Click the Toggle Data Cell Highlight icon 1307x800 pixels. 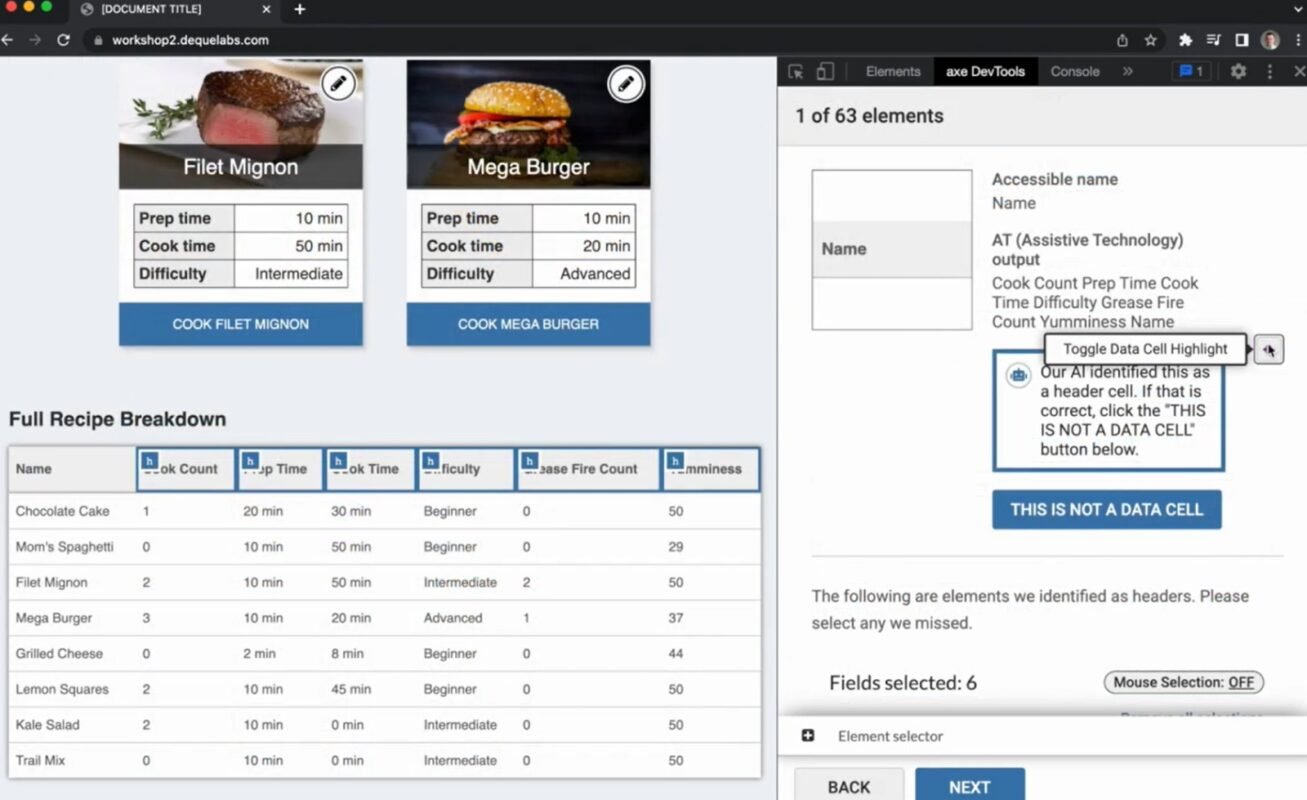[x=1268, y=349]
